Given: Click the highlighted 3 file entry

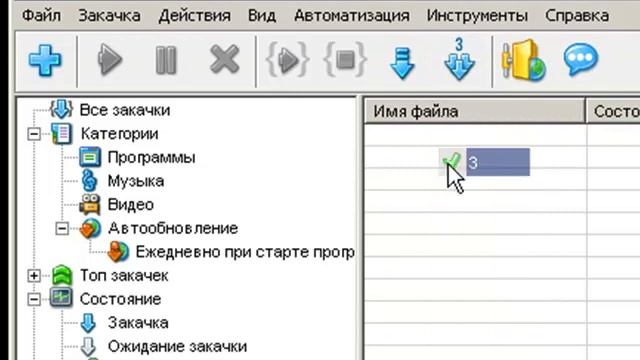Looking at the screenshot, I should tap(498, 162).
